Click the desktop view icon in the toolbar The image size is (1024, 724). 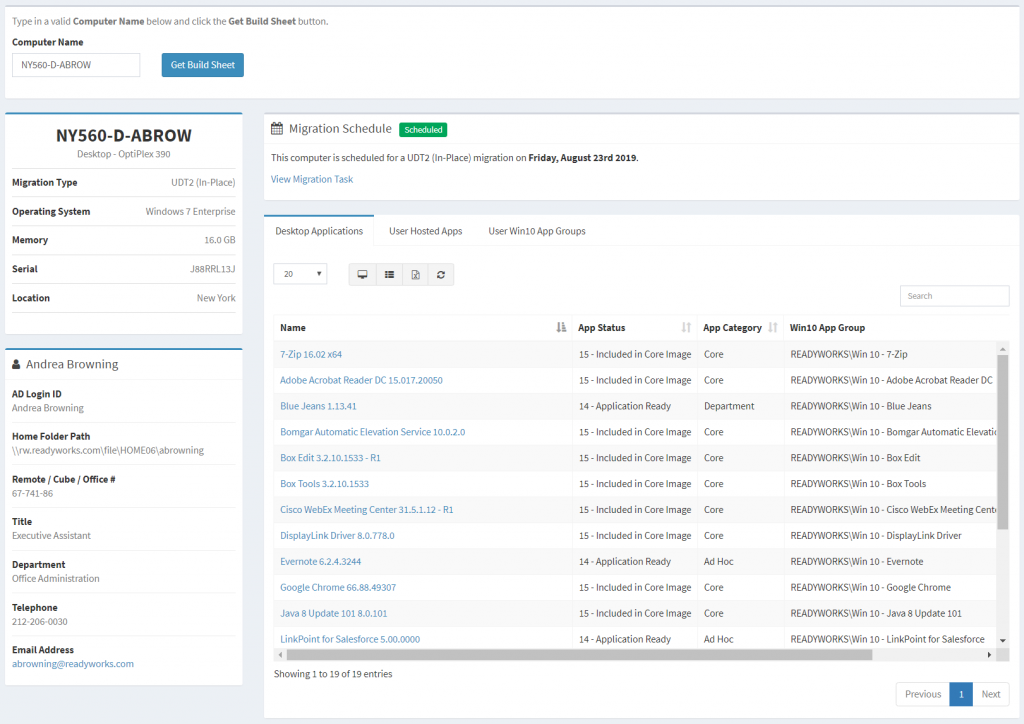coord(362,274)
